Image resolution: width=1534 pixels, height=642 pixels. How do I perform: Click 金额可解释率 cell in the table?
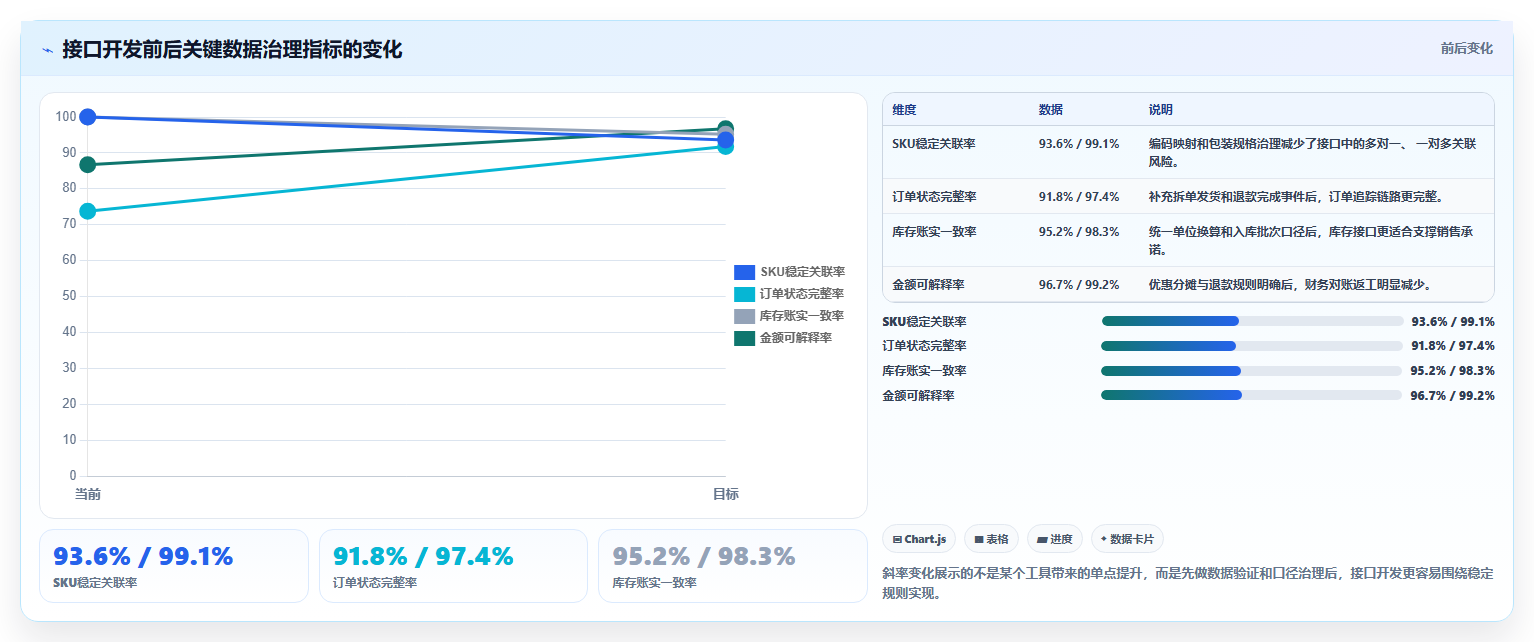point(928,285)
